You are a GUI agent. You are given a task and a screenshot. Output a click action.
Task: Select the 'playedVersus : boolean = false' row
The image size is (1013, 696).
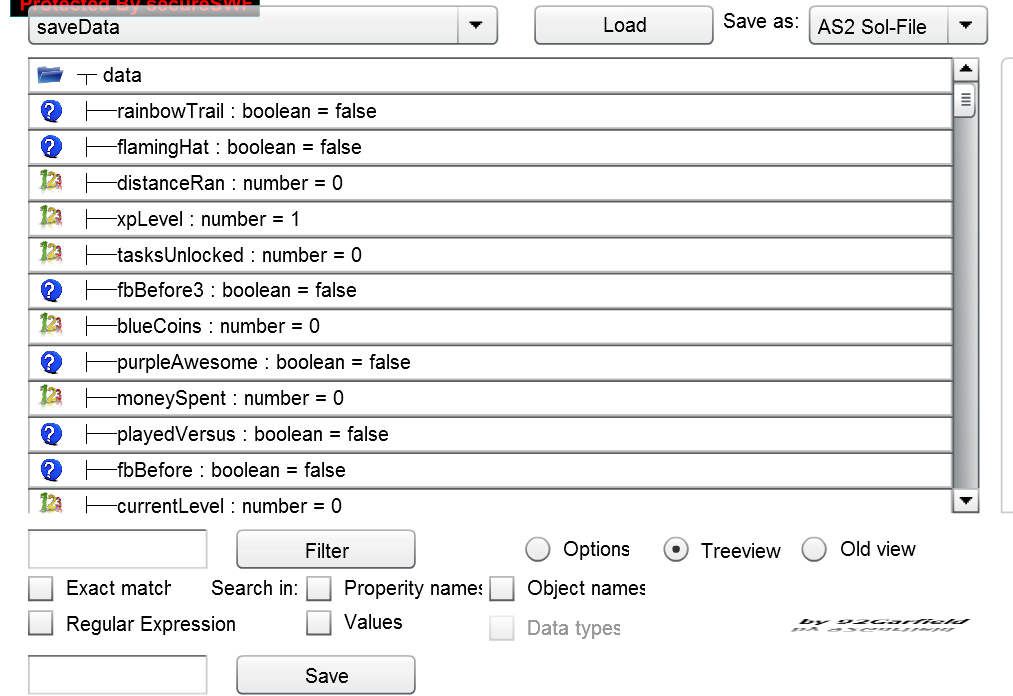pyautogui.click(x=490, y=434)
